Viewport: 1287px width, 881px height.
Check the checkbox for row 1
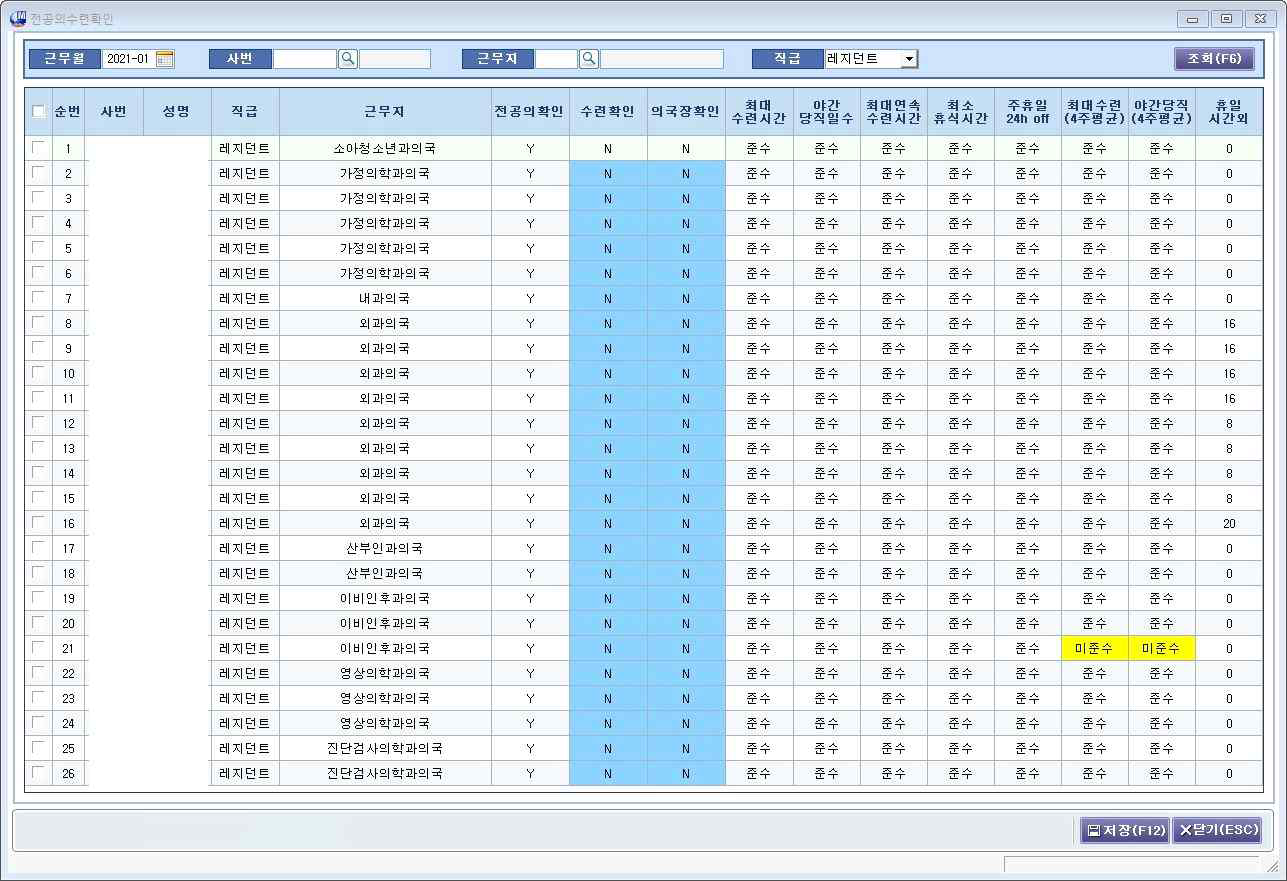click(39, 147)
